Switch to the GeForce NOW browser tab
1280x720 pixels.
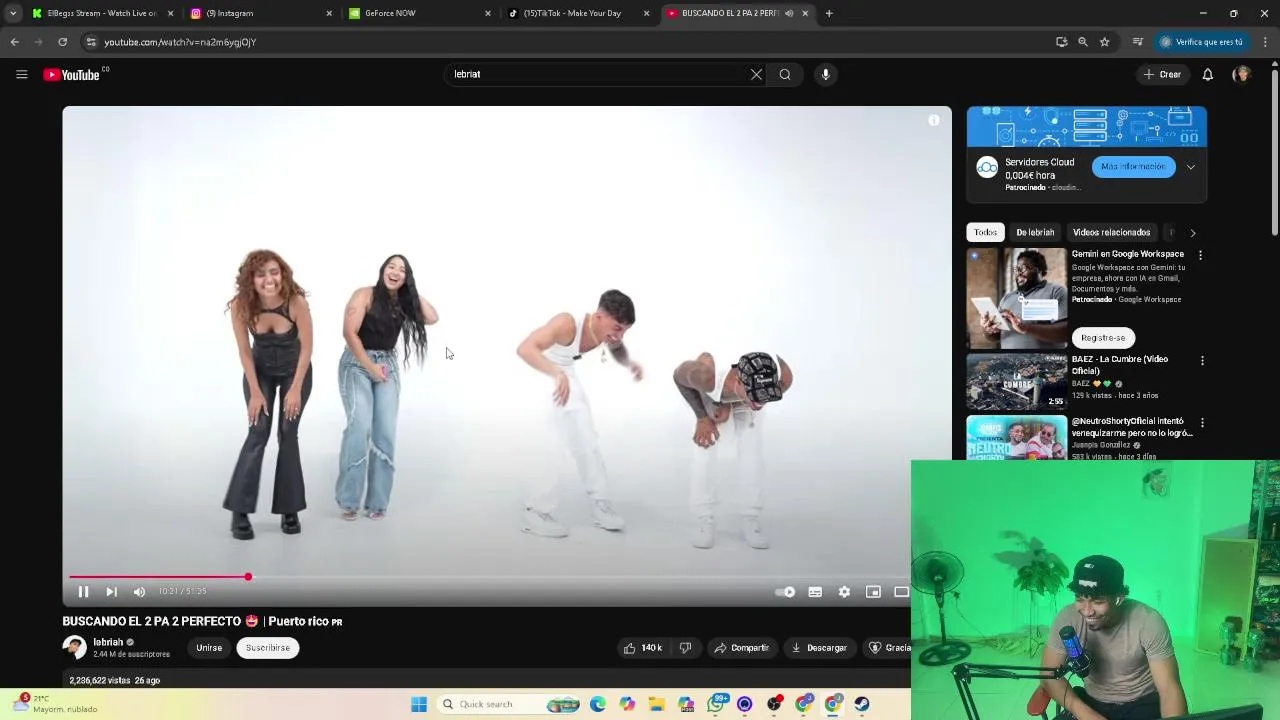point(420,13)
